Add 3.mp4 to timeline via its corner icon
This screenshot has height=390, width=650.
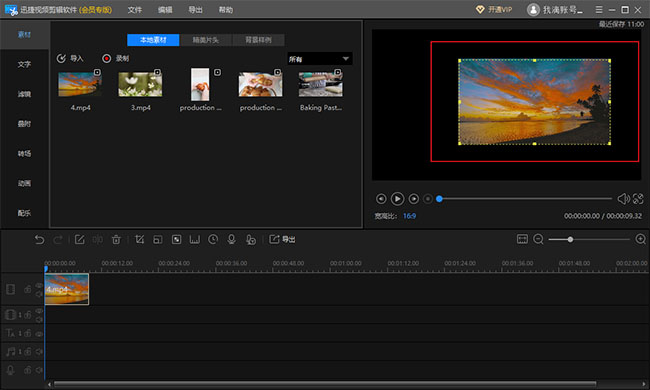tap(157, 72)
